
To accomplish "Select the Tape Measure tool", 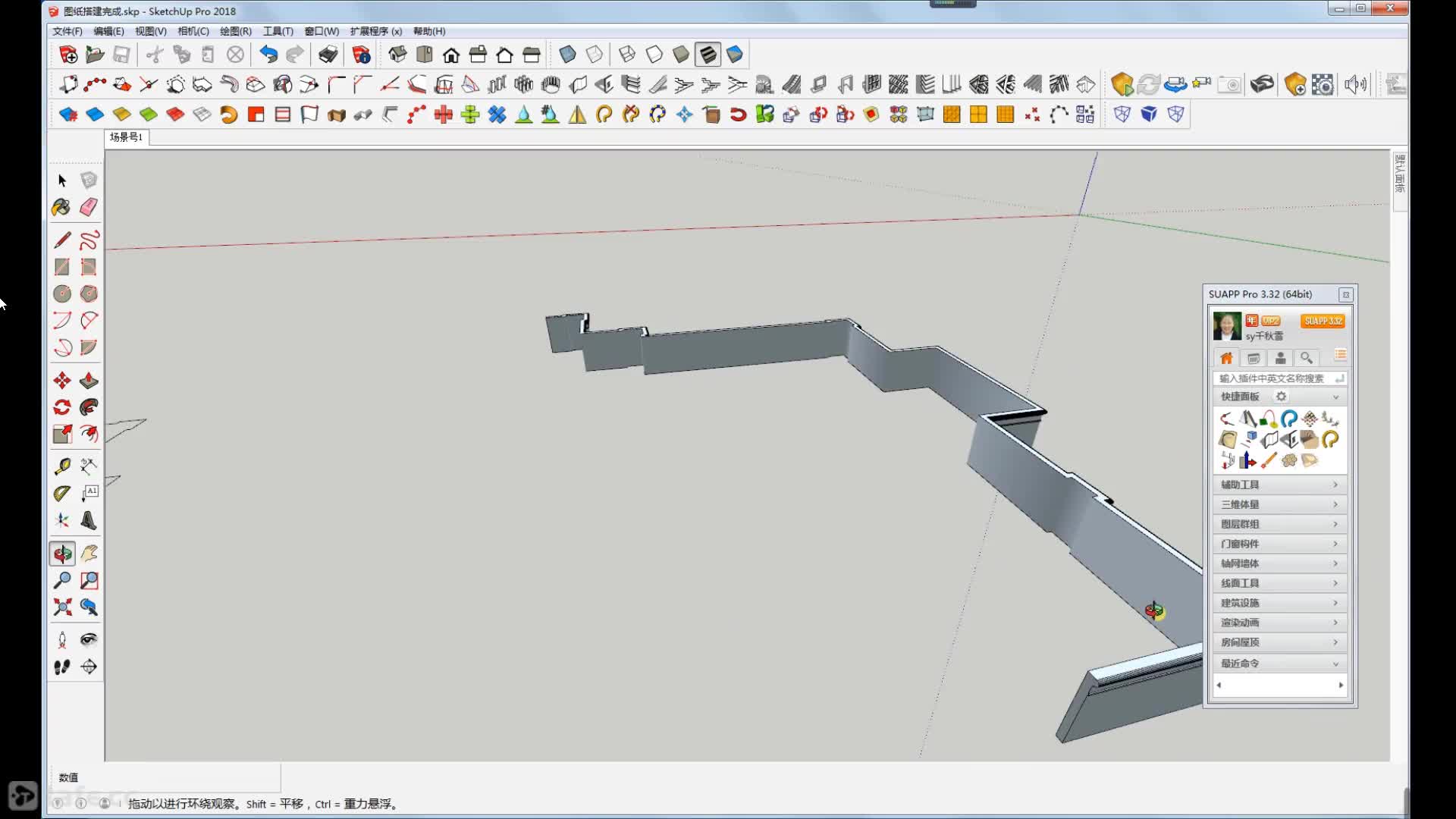I will pyautogui.click(x=62, y=466).
